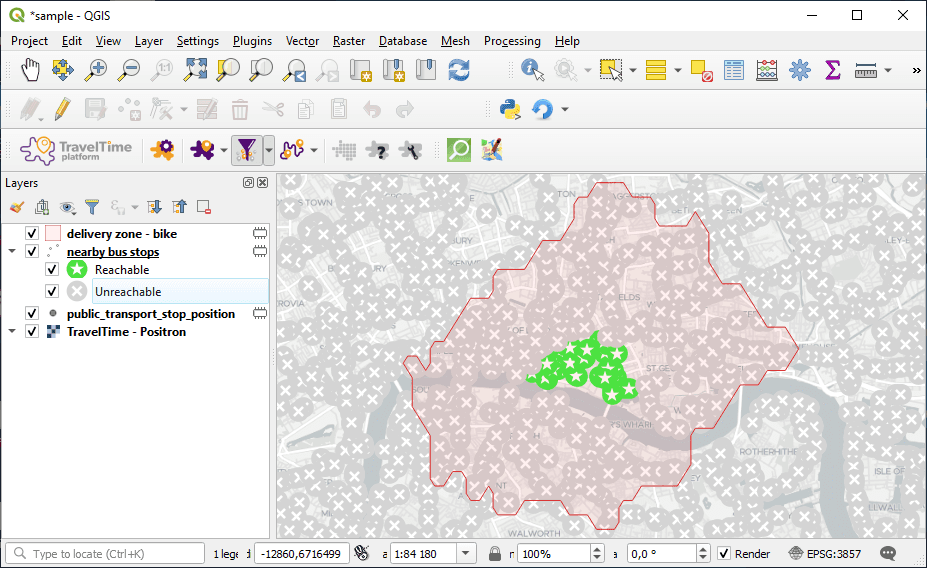
Task: Uncheck the delivery zone - bike layer
Action: pyautogui.click(x=32, y=233)
